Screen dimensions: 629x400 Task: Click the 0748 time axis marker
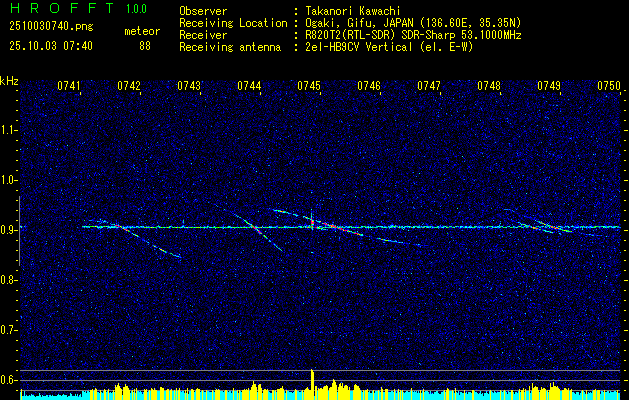(489, 86)
